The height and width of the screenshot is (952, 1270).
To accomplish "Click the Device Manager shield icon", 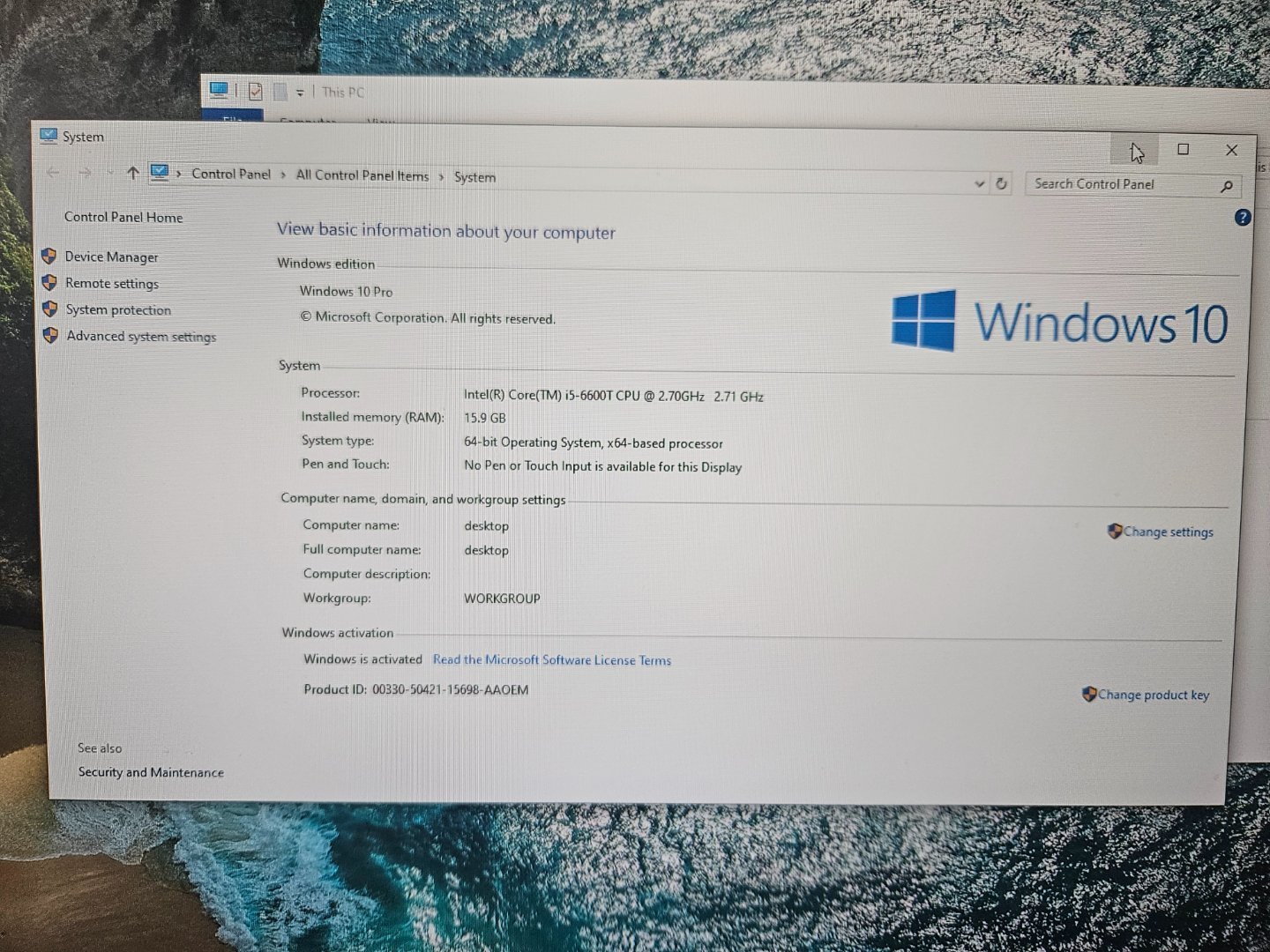I will tap(49, 257).
